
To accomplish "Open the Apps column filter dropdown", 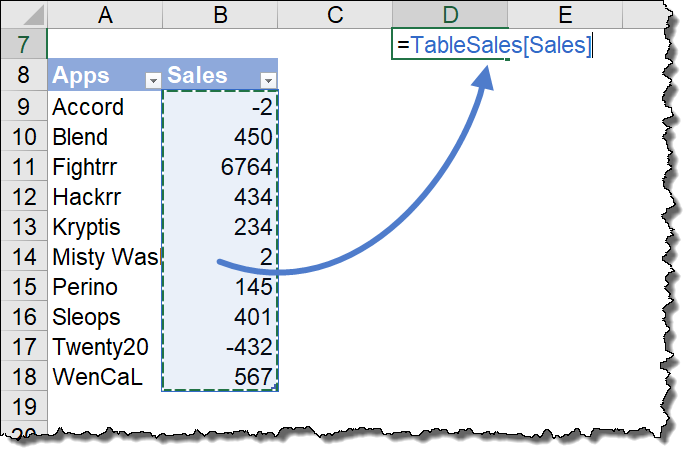I will click(153, 79).
